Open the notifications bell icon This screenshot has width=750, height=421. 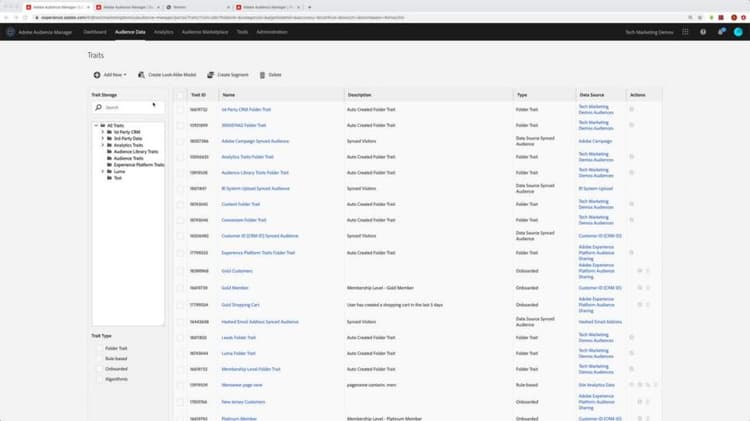click(721, 32)
